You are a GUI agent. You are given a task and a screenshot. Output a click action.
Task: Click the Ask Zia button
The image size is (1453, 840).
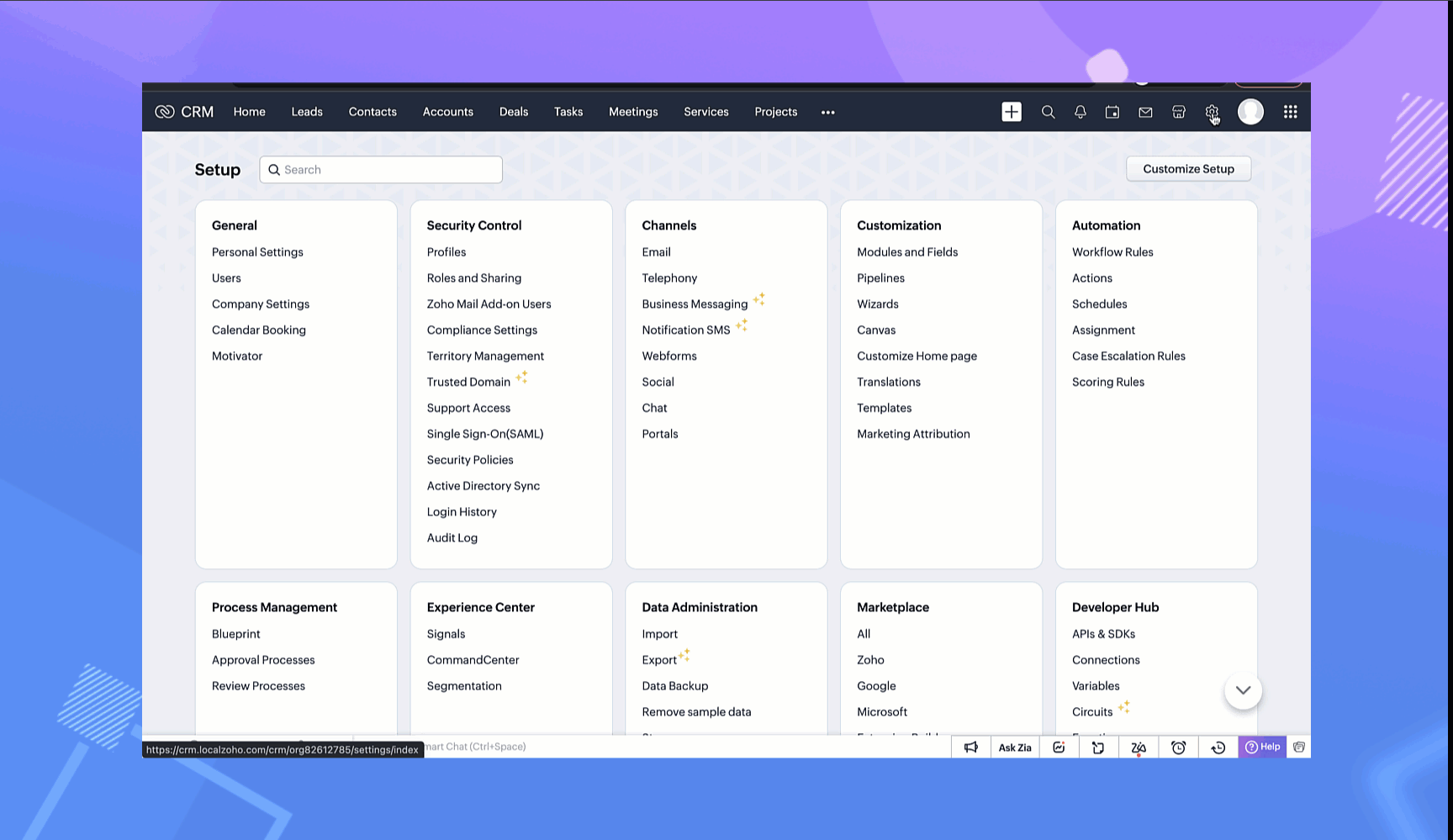point(1015,748)
